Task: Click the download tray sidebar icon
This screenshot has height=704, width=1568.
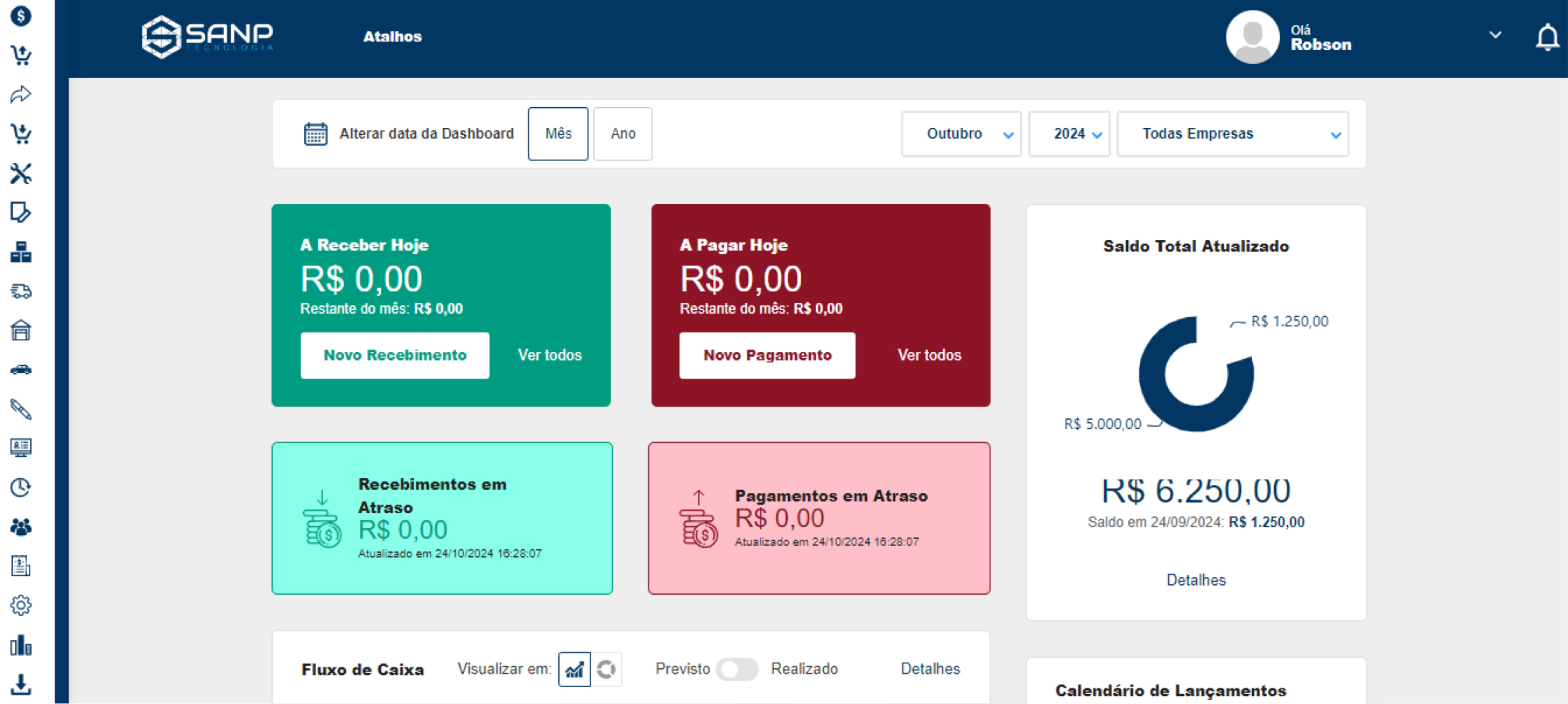Action: point(21,684)
